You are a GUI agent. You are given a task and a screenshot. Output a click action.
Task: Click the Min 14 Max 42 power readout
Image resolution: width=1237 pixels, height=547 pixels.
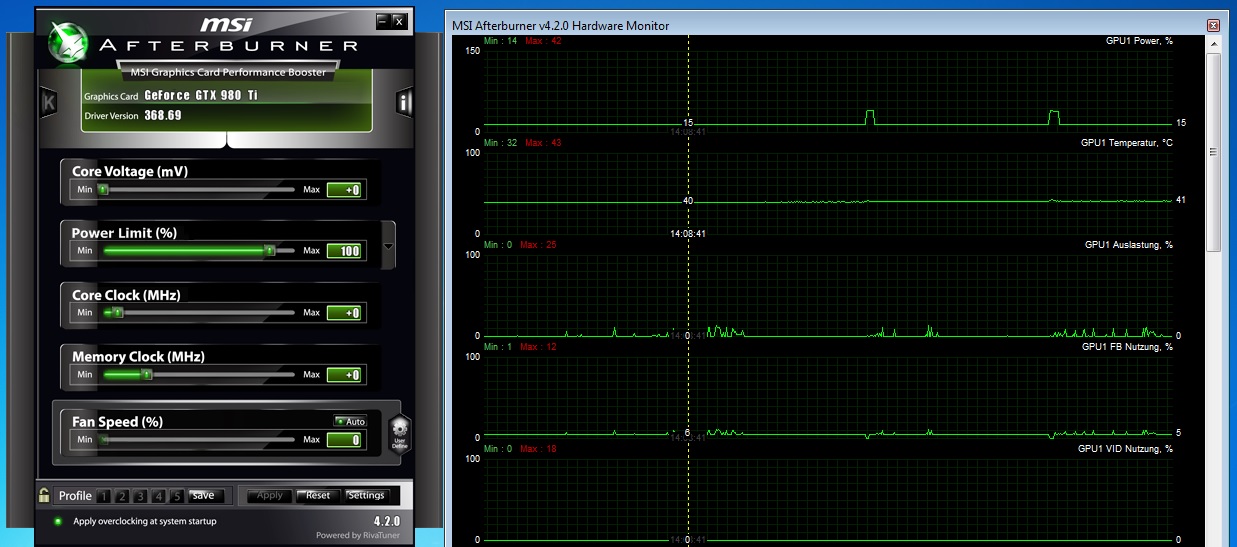point(522,41)
